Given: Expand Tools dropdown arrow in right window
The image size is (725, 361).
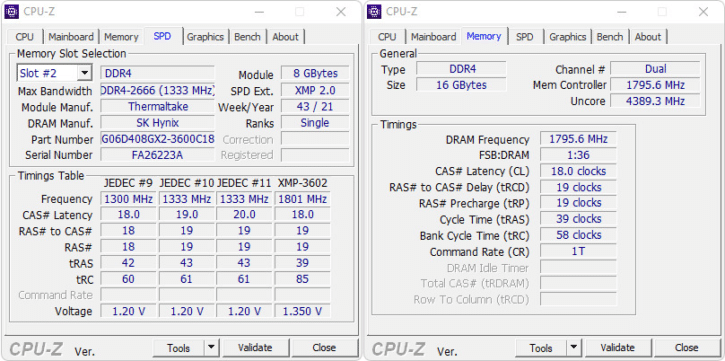Looking at the screenshot, I should tap(573, 347).
